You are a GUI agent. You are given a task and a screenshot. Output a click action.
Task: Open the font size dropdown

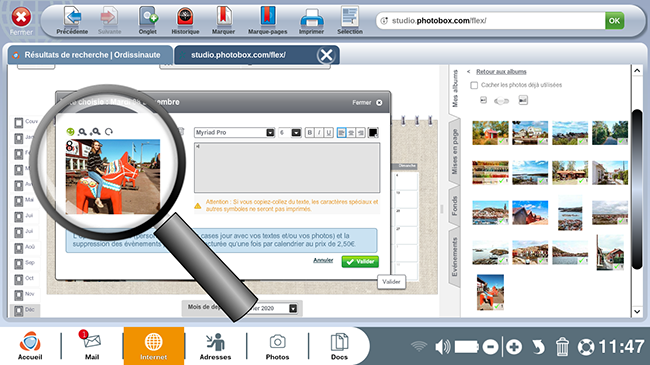coord(289,132)
